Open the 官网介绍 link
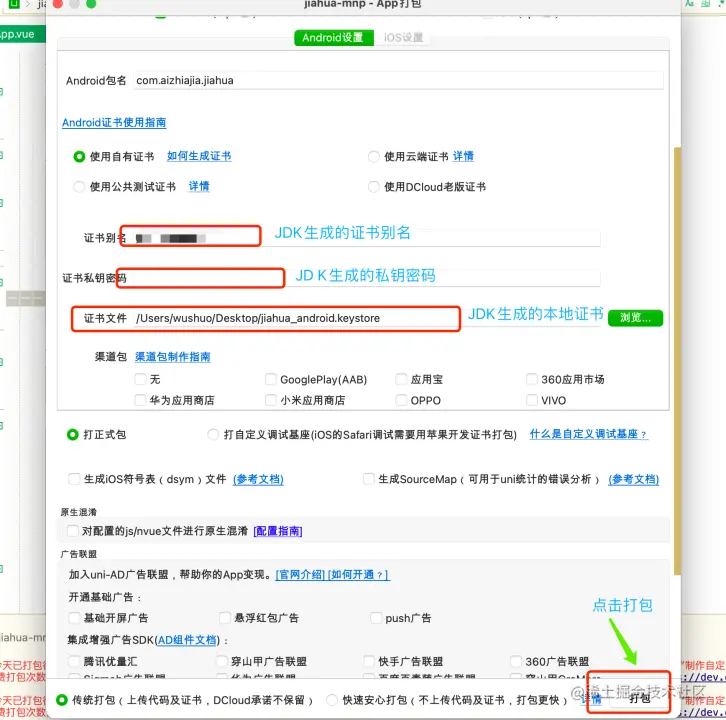 pyautogui.click(x=300, y=575)
